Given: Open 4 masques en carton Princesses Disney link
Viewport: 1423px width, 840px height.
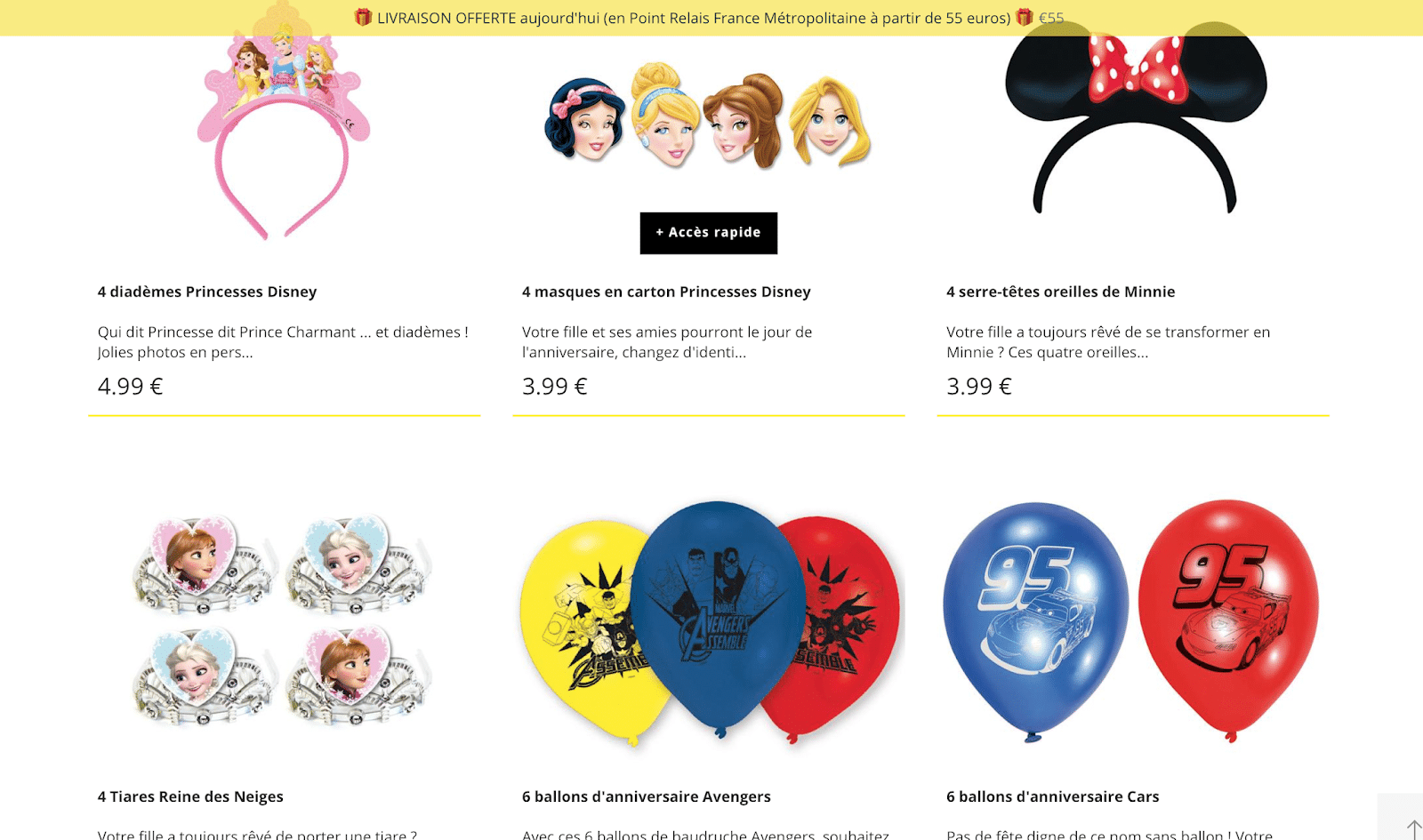Looking at the screenshot, I should pyautogui.click(x=666, y=292).
